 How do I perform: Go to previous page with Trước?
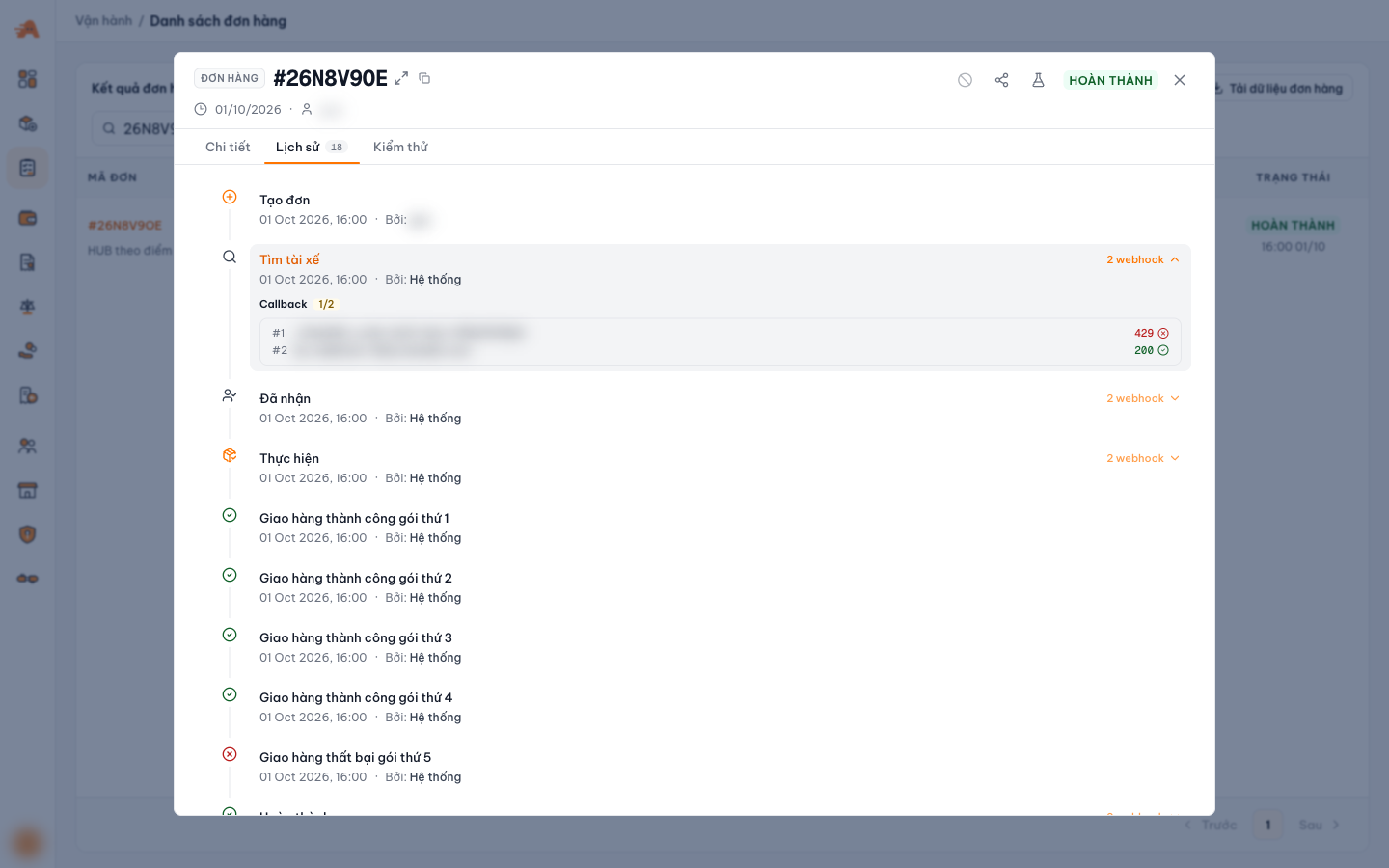pyautogui.click(x=1211, y=825)
